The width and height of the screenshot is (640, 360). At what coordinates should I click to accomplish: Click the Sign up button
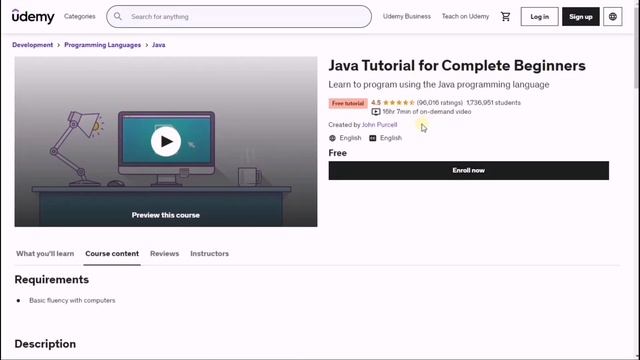pyautogui.click(x=580, y=17)
